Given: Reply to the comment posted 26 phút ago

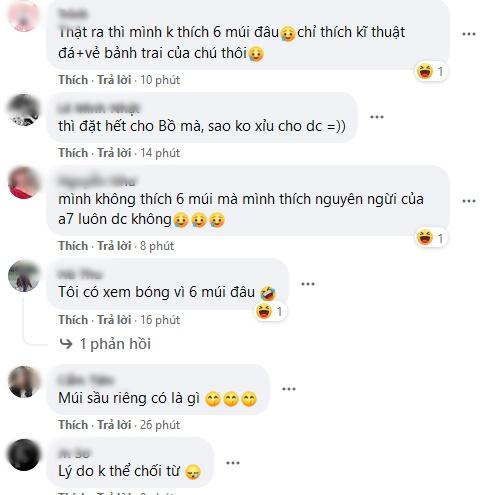Looking at the screenshot, I should (114, 425).
